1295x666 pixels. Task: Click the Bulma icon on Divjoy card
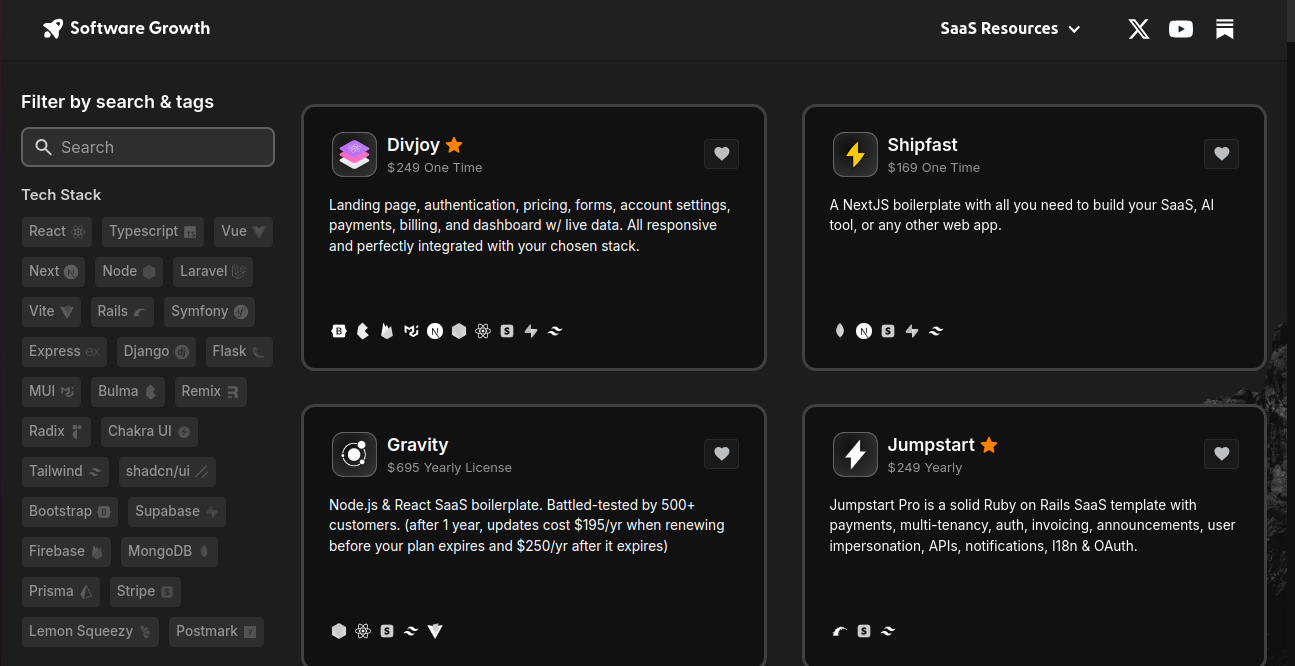pos(363,331)
